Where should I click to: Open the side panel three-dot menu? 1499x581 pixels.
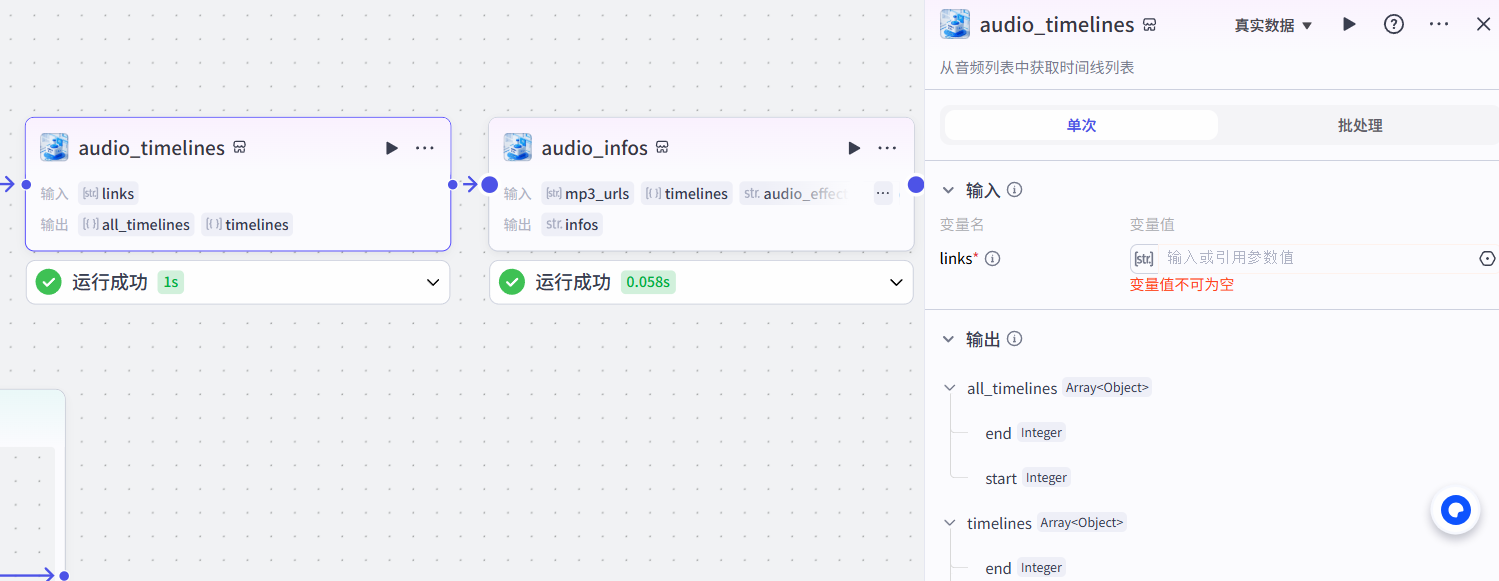click(1439, 25)
